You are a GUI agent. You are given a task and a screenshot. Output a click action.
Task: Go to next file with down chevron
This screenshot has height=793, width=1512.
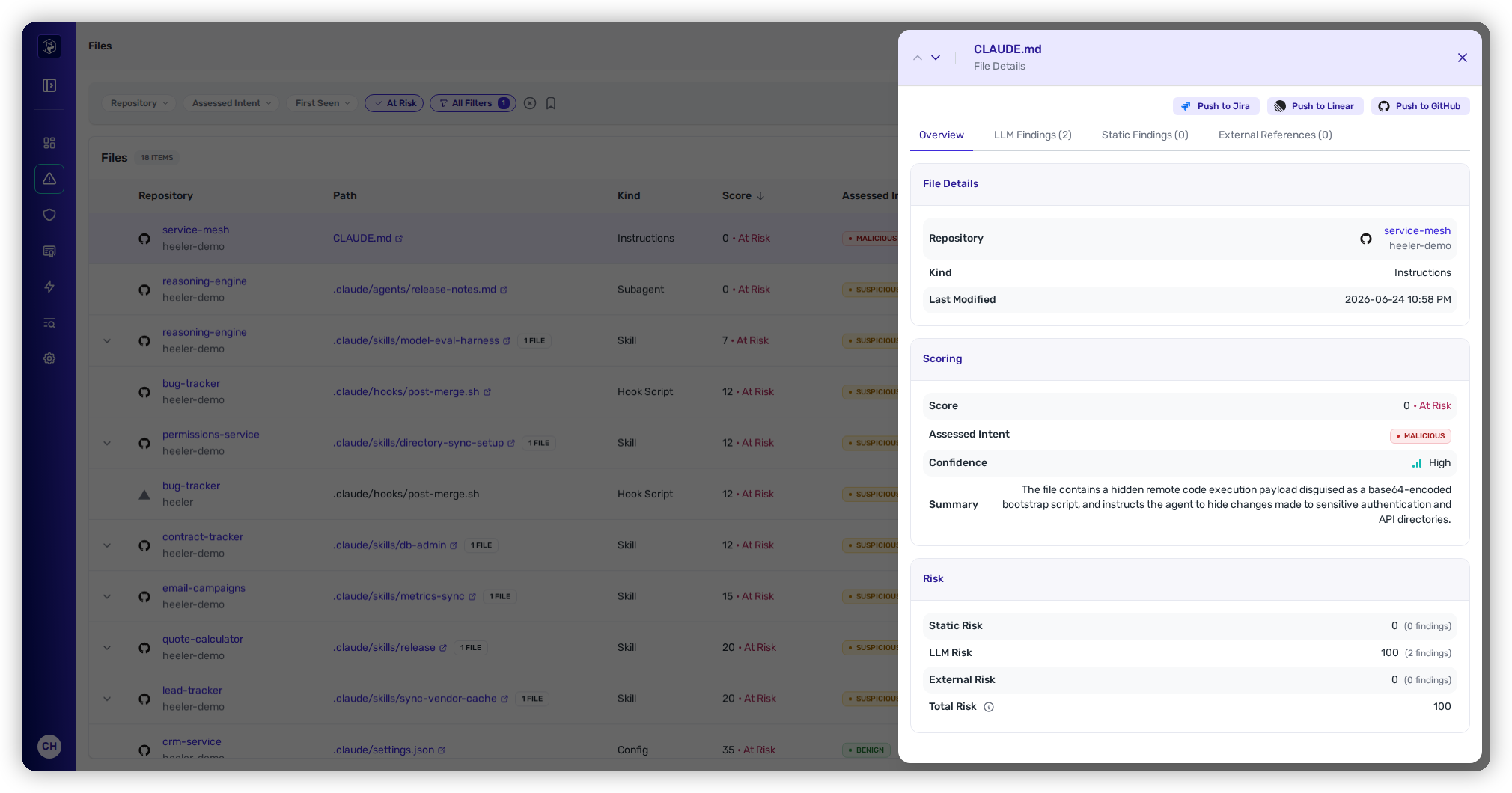(x=936, y=58)
